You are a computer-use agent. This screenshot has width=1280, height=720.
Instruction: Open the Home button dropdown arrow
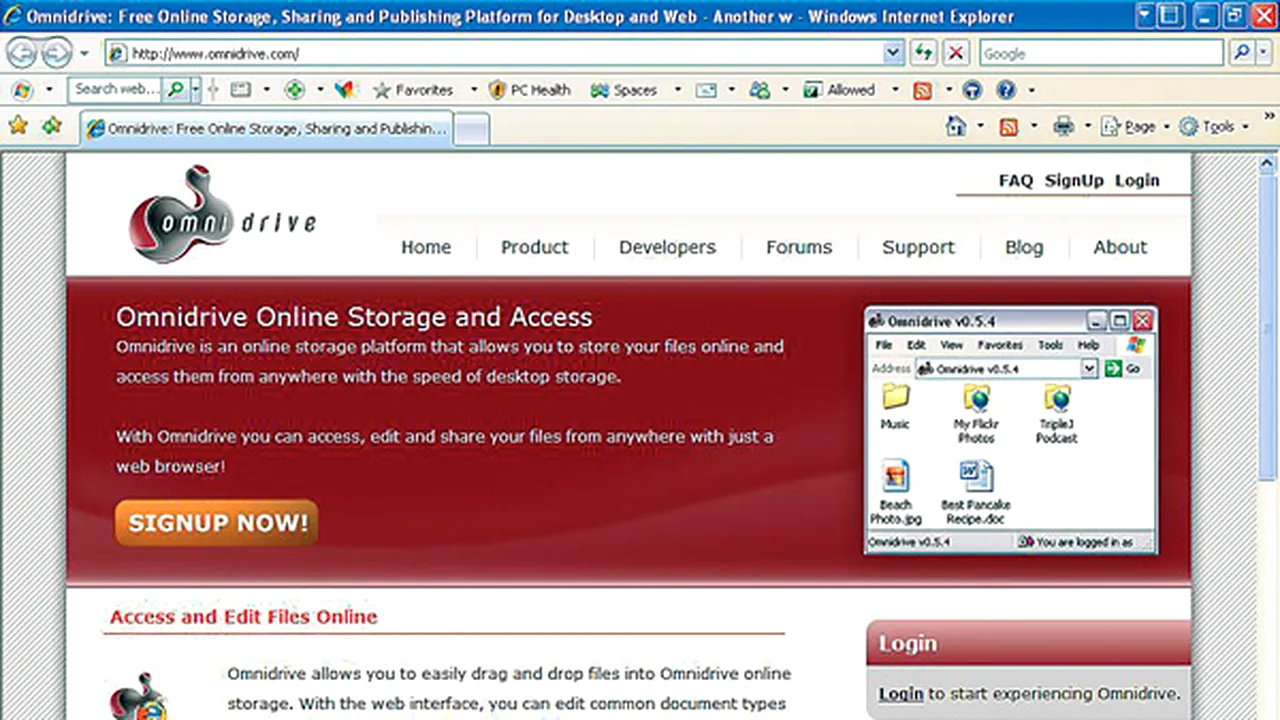point(979,126)
